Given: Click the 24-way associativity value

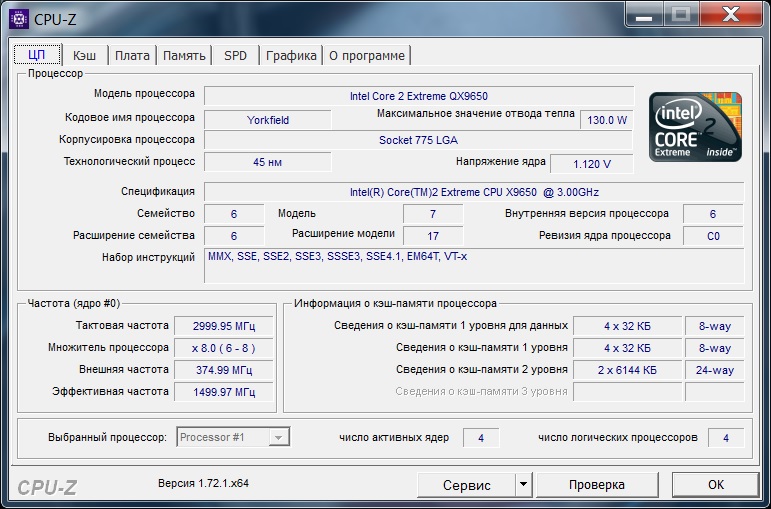Looking at the screenshot, I should click(x=714, y=370).
